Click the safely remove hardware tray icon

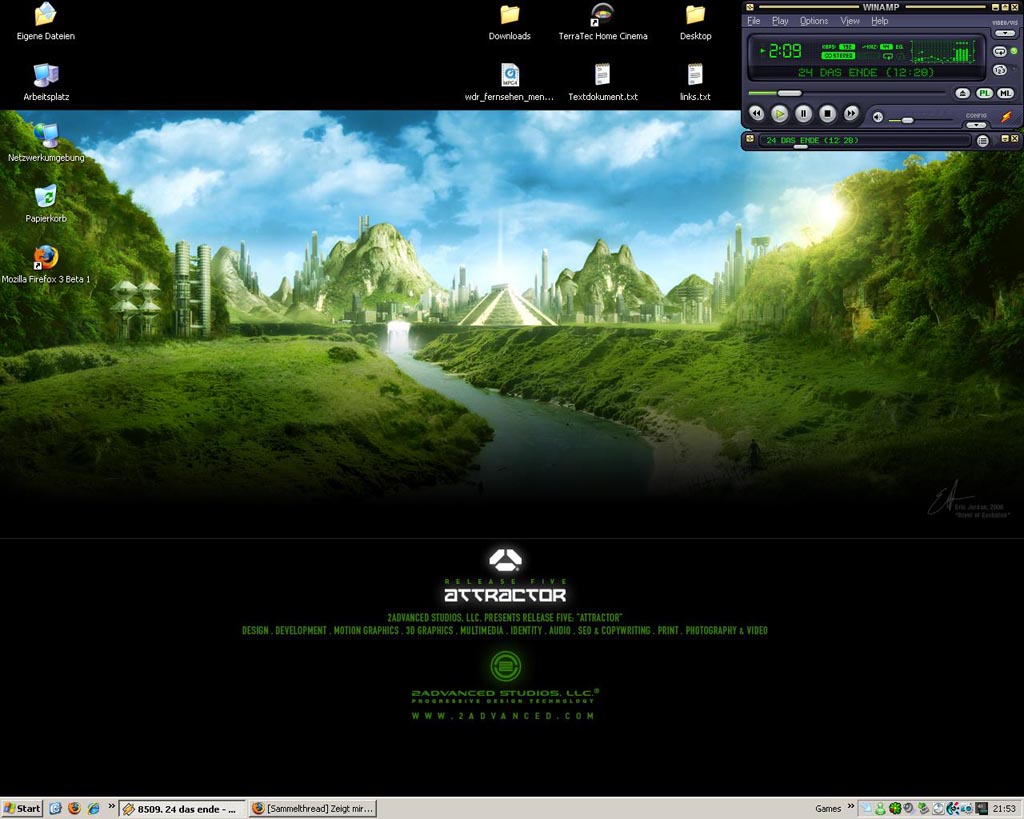coord(924,809)
